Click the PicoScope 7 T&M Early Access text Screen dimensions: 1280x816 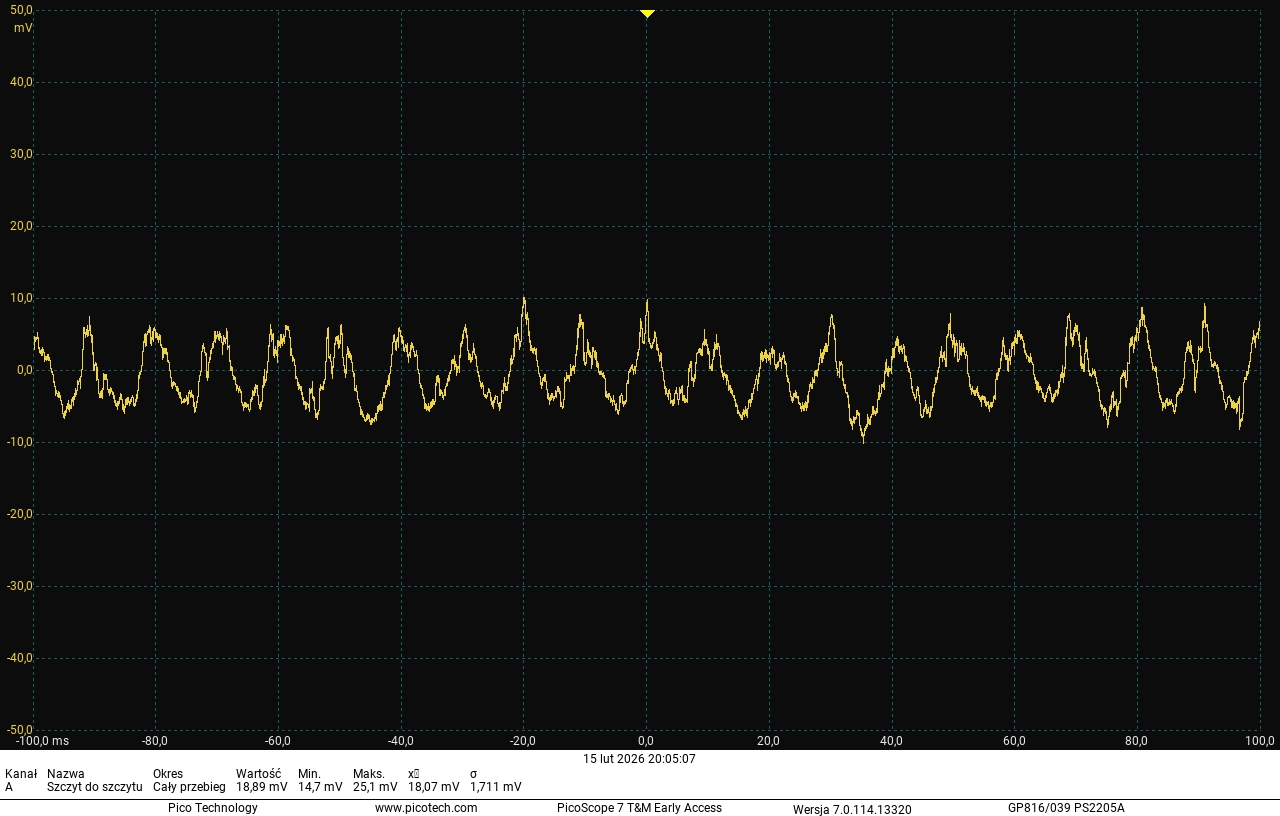tap(639, 808)
